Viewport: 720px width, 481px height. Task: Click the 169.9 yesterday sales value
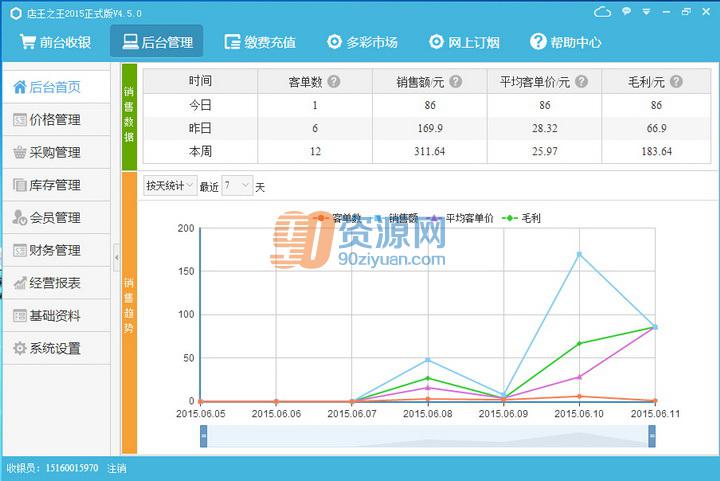tap(430, 128)
